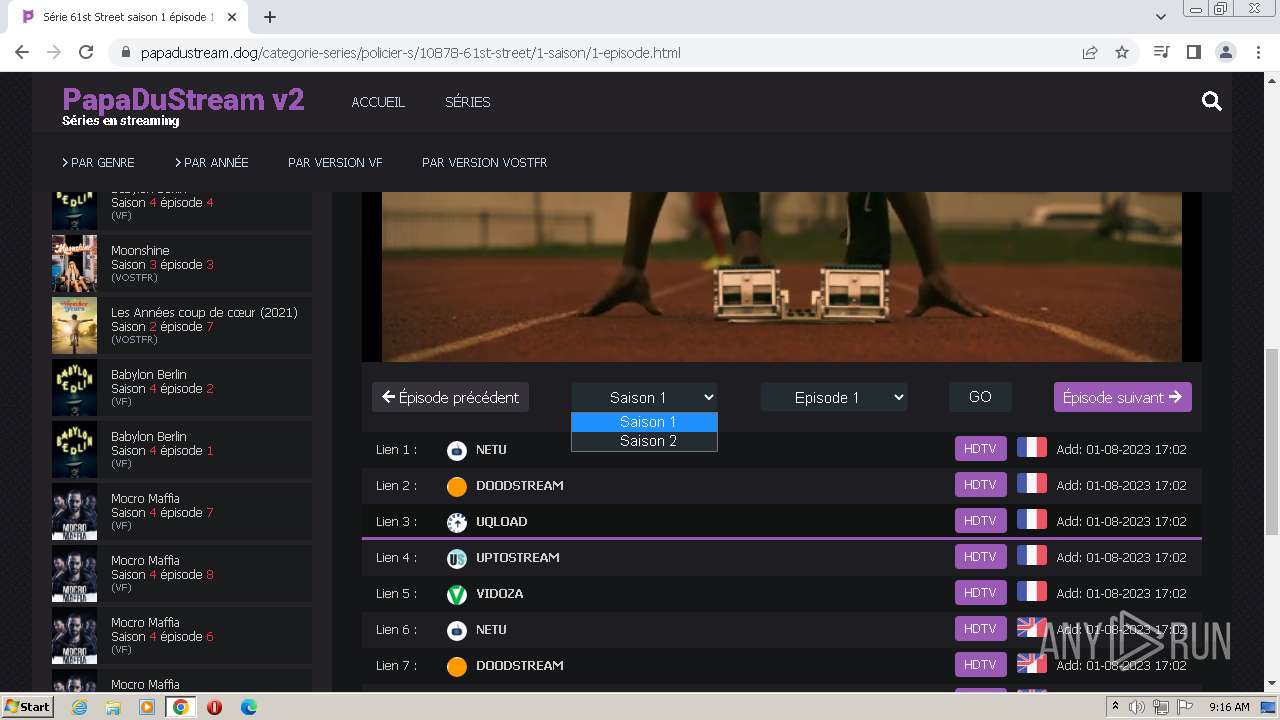Open Internet Explorer from taskbar
1280x720 pixels.
click(x=79, y=707)
